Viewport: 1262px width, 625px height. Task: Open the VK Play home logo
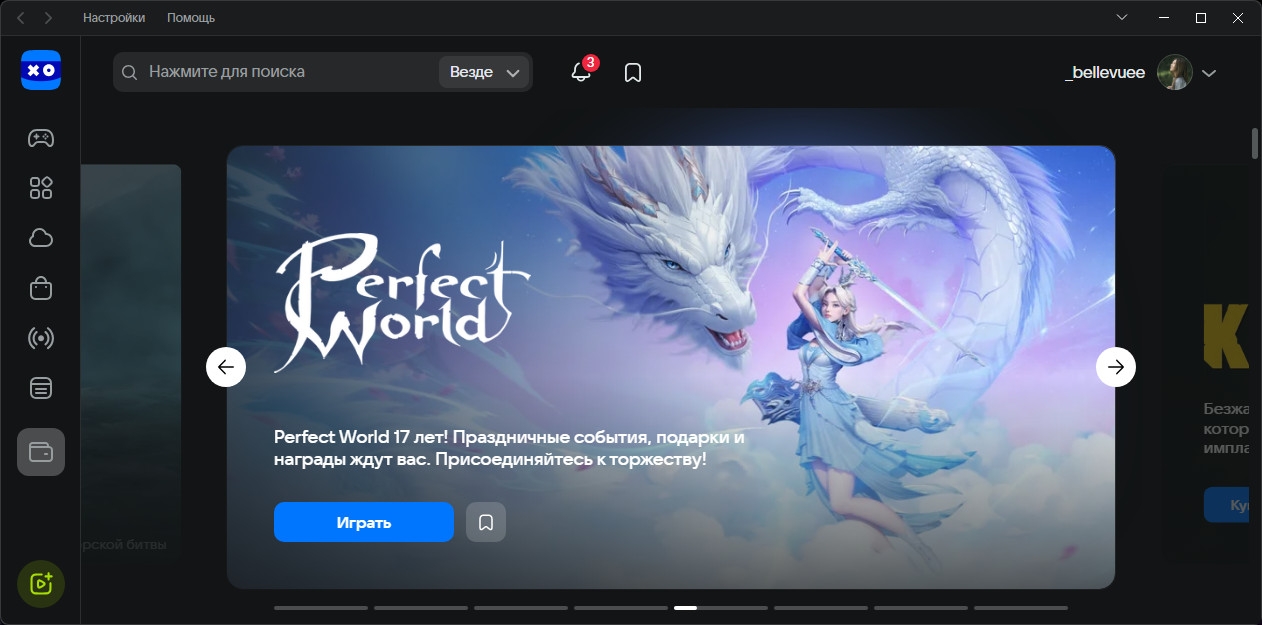pos(41,71)
